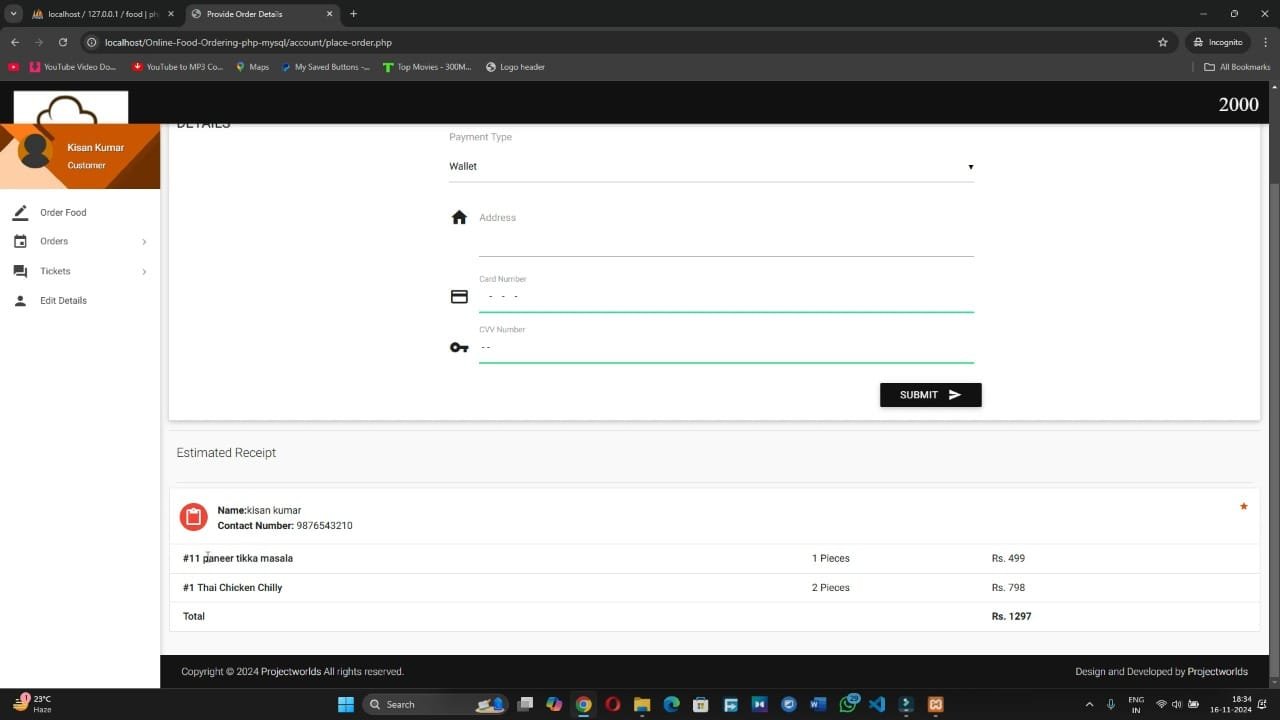Open the Payment Type Wallet dropdown

pos(710,167)
